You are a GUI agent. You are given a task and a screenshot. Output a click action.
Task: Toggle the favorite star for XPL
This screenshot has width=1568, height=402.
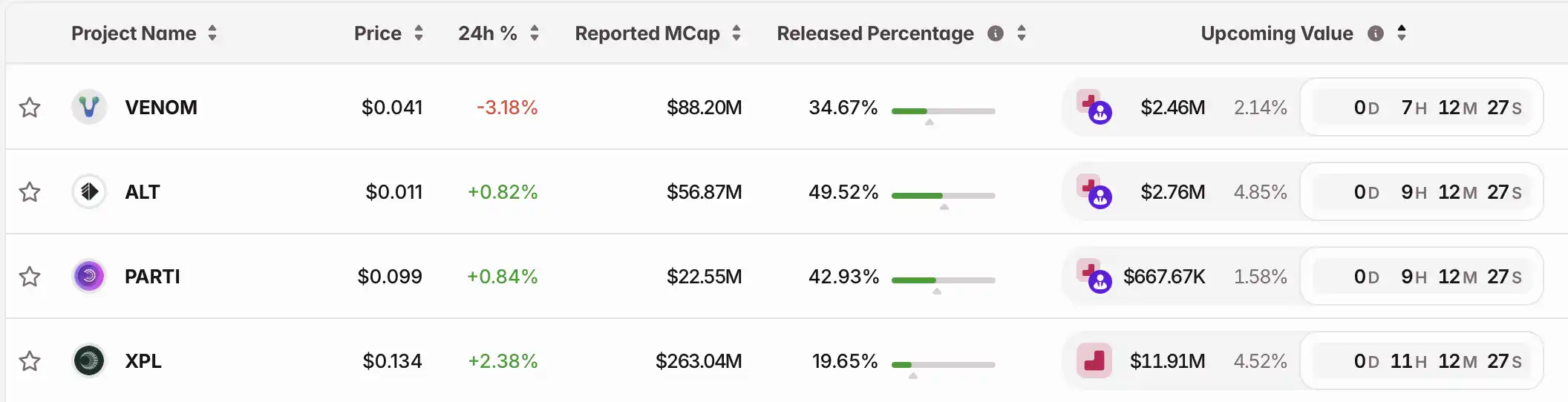coord(30,361)
